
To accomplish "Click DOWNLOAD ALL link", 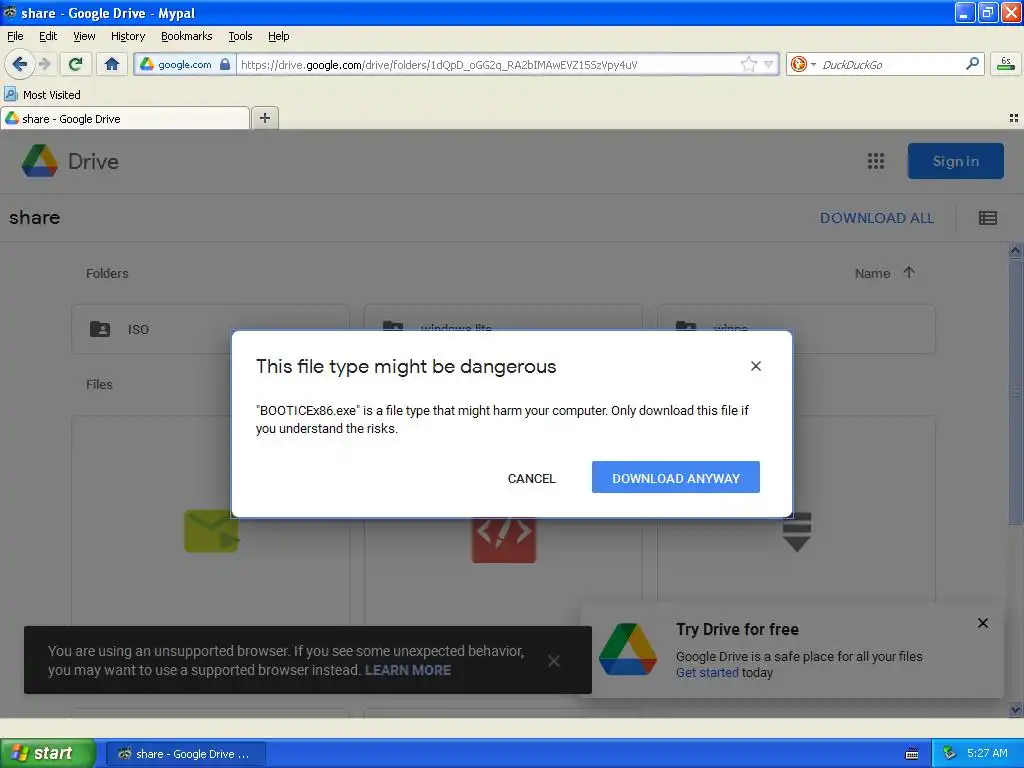I will click(876, 218).
